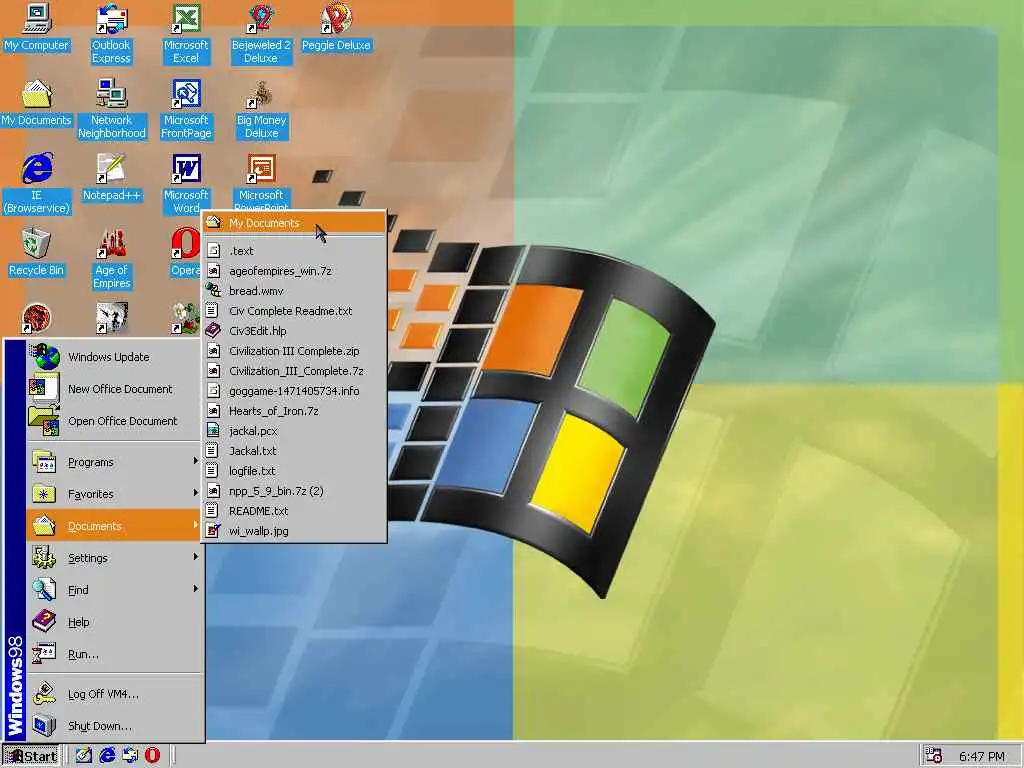Open the .text recent document
This screenshot has height=768, width=1024.
(x=294, y=251)
